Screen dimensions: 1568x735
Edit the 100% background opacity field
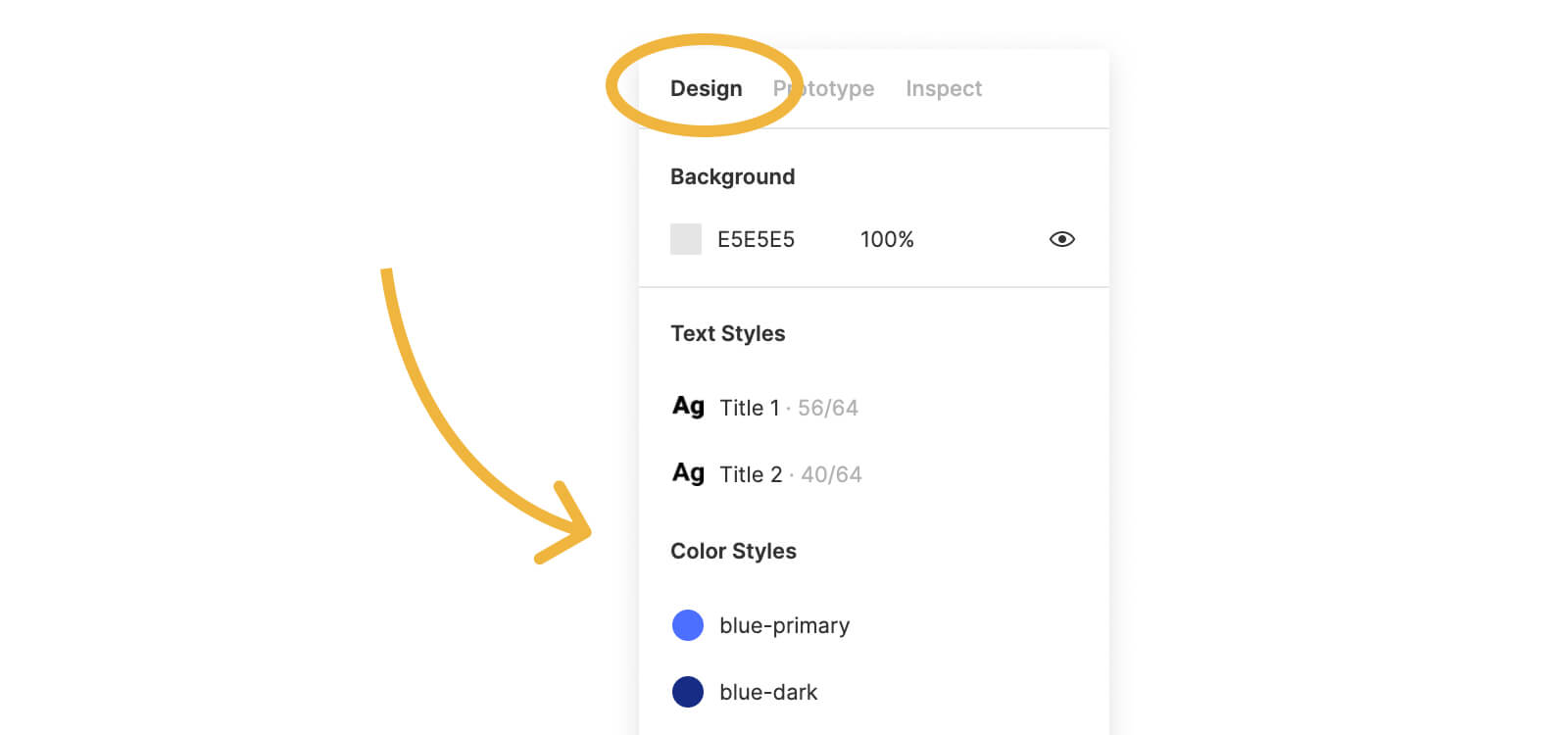pos(887,239)
